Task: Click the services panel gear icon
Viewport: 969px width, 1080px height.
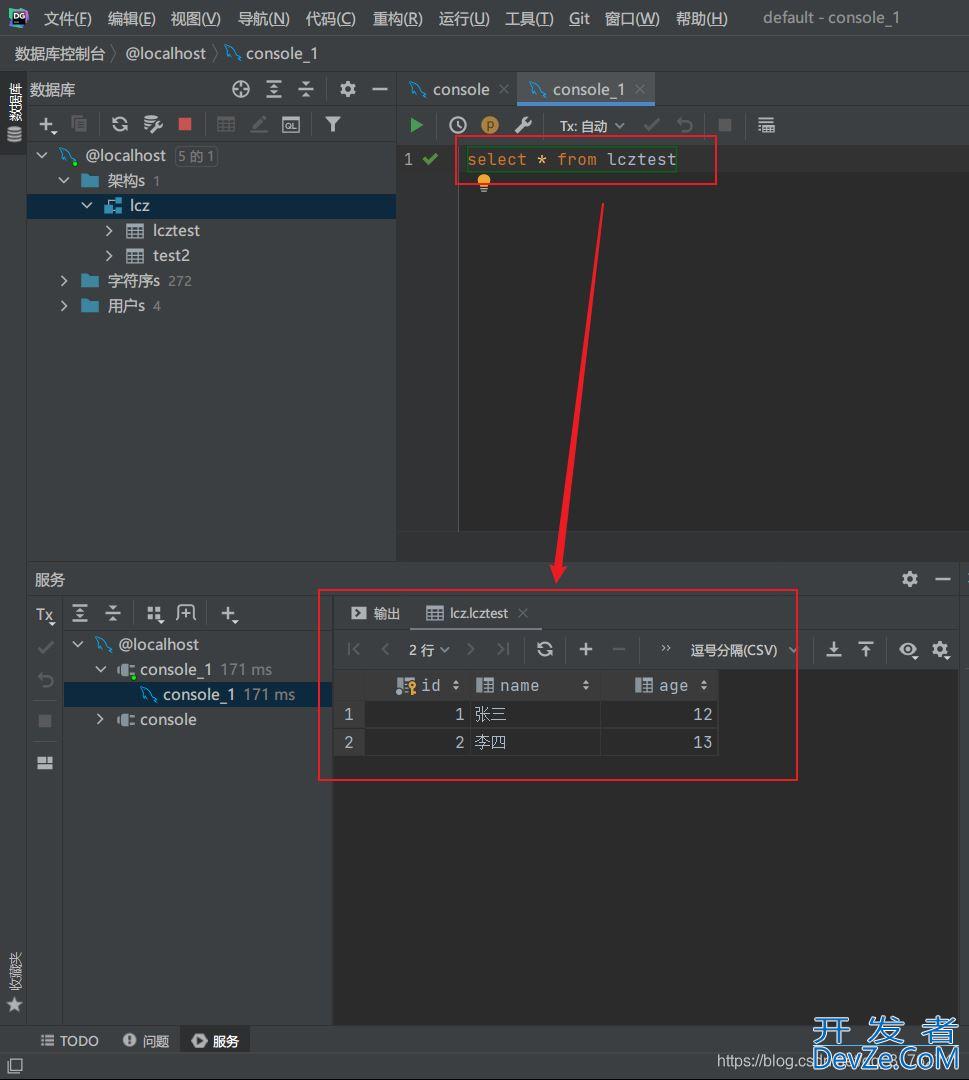Action: (910, 579)
